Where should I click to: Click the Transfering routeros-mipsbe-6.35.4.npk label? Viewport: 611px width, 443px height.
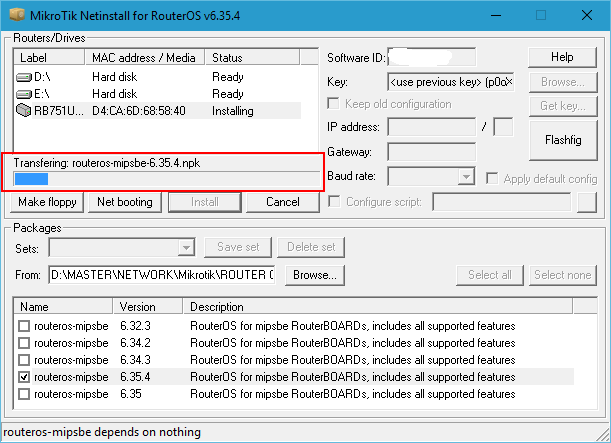(x=107, y=163)
